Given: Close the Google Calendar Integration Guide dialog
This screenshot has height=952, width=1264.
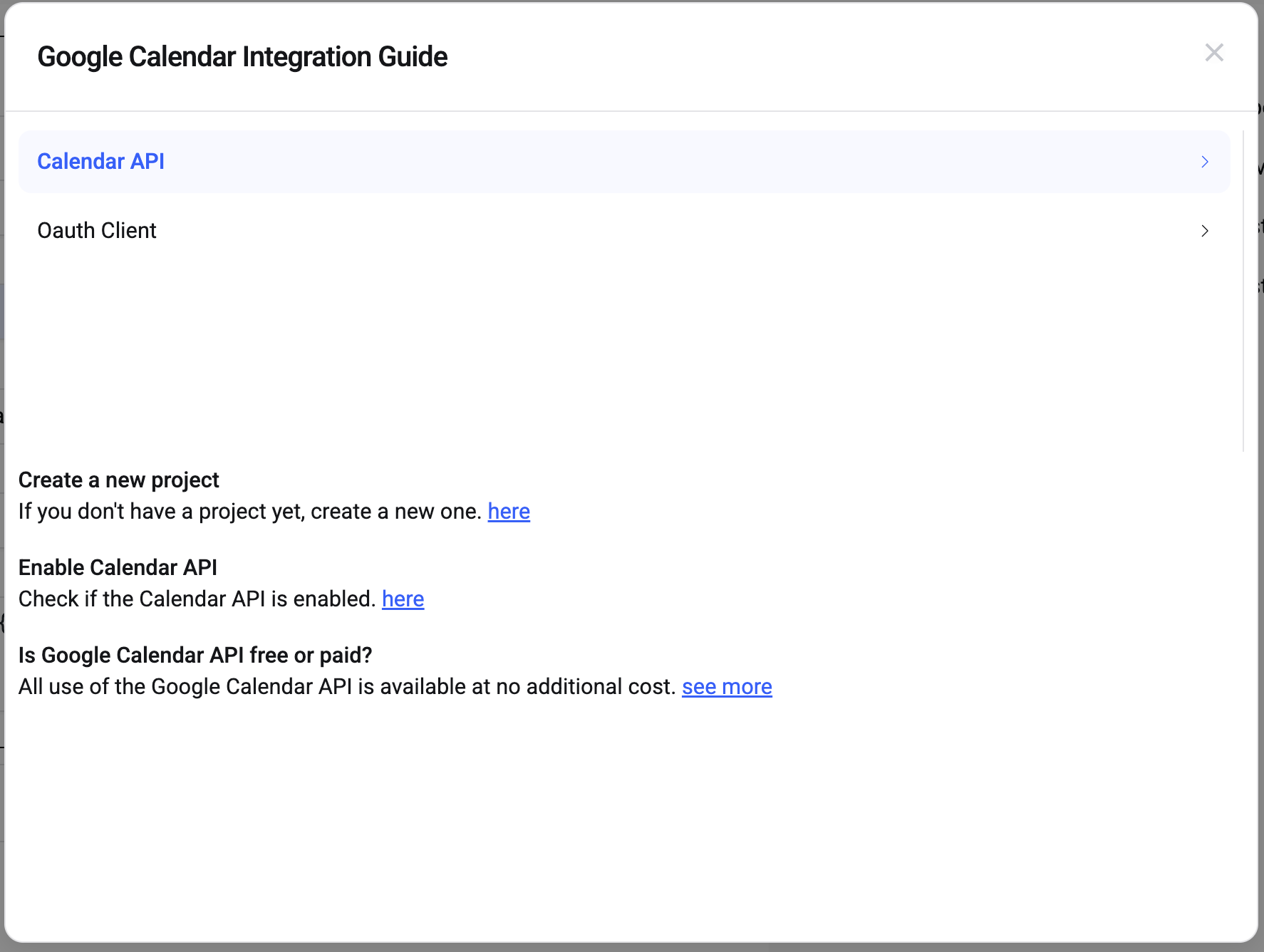Looking at the screenshot, I should click(1214, 53).
